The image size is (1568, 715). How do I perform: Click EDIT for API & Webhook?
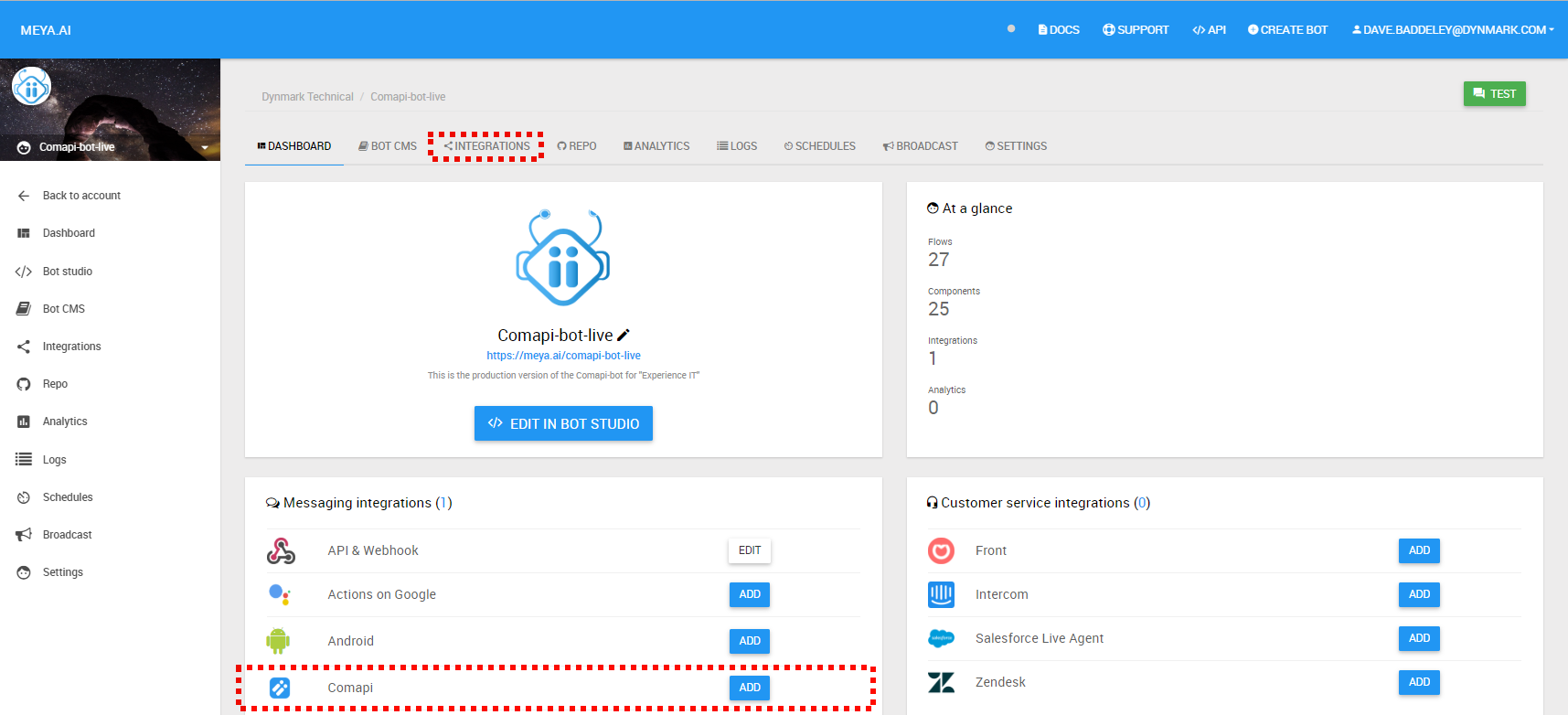coord(750,550)
